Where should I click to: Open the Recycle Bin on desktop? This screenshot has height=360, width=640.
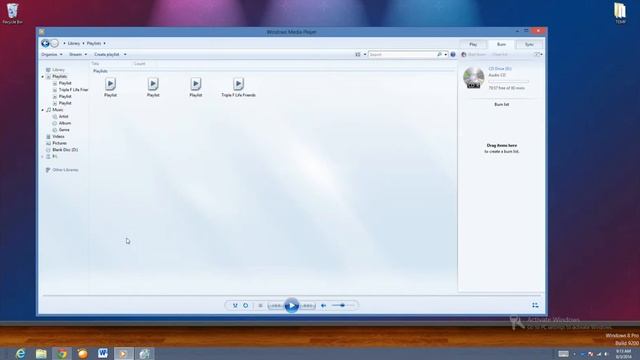(13, 13)
